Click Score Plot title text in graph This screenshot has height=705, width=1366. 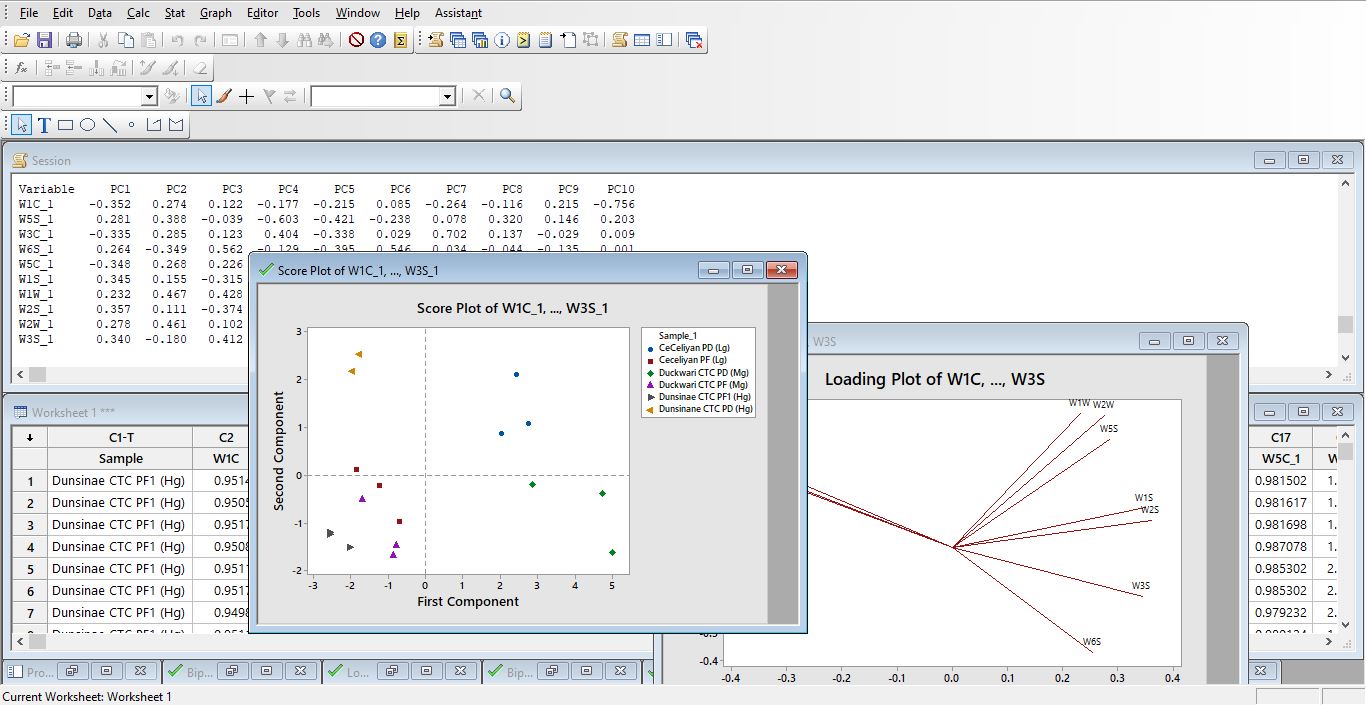[512, 308]
